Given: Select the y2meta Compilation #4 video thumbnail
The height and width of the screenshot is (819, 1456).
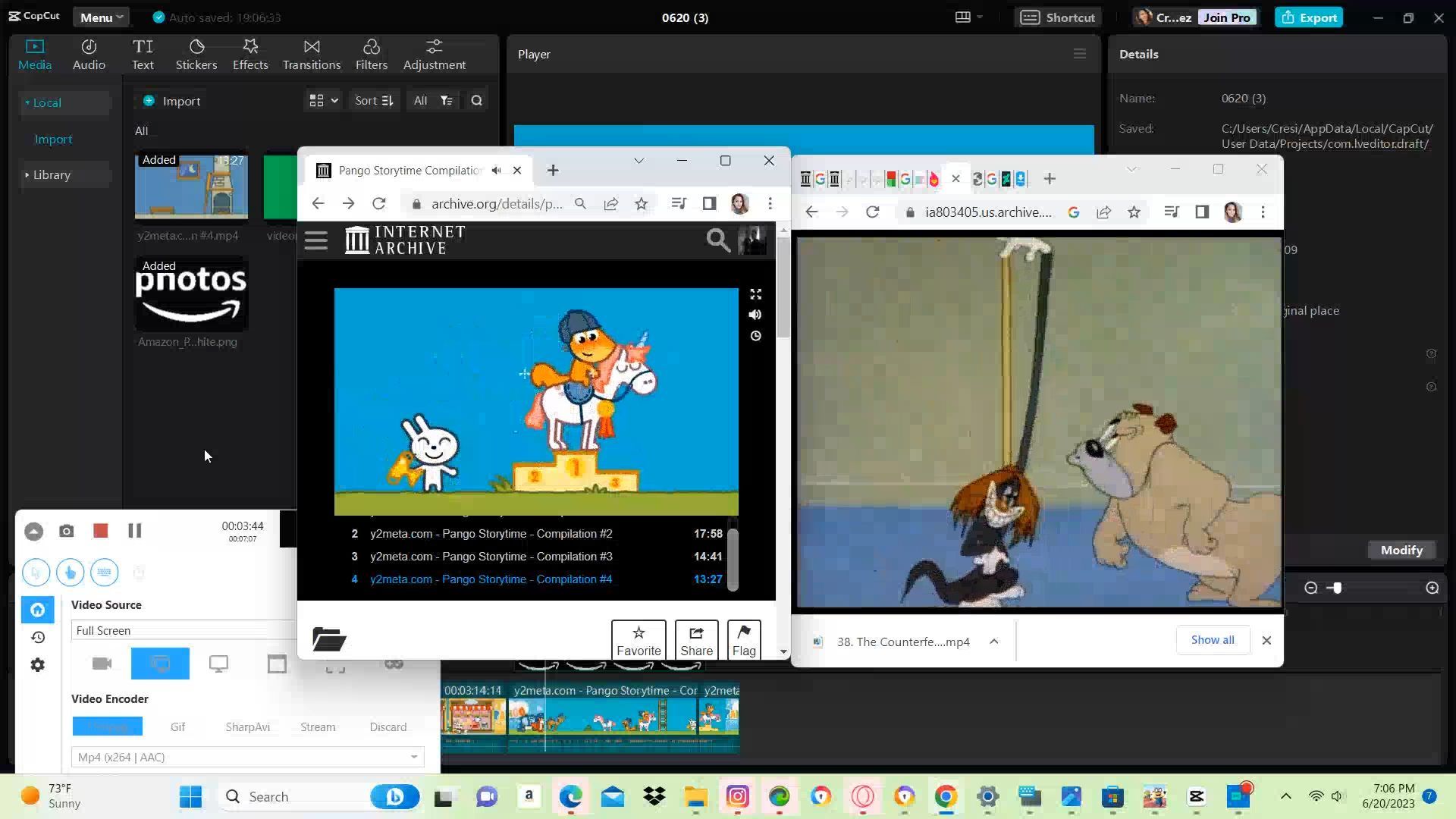Looking at the screenshot, I should click(x=191, y=187).
